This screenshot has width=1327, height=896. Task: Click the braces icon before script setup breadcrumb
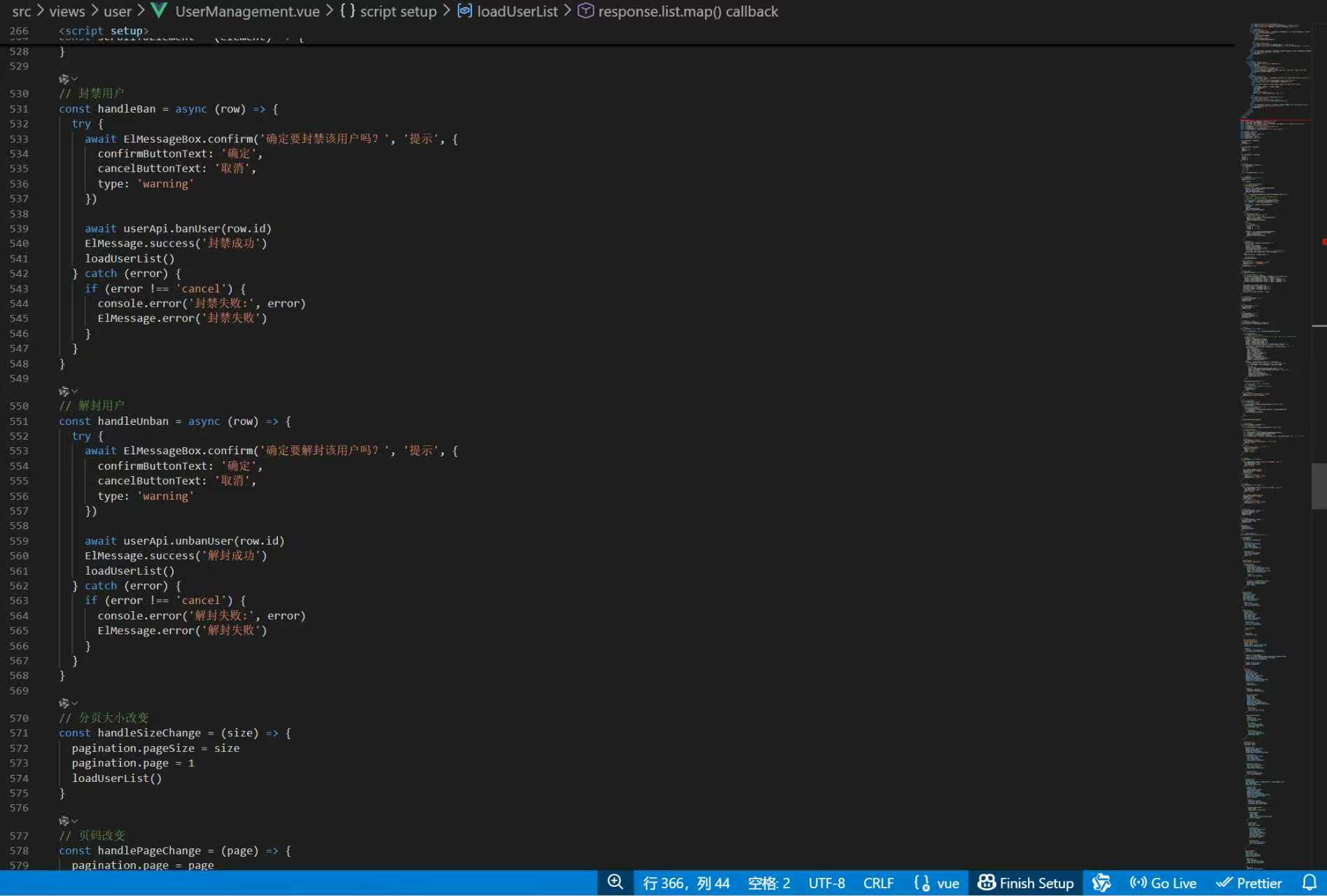pos(347,10)
